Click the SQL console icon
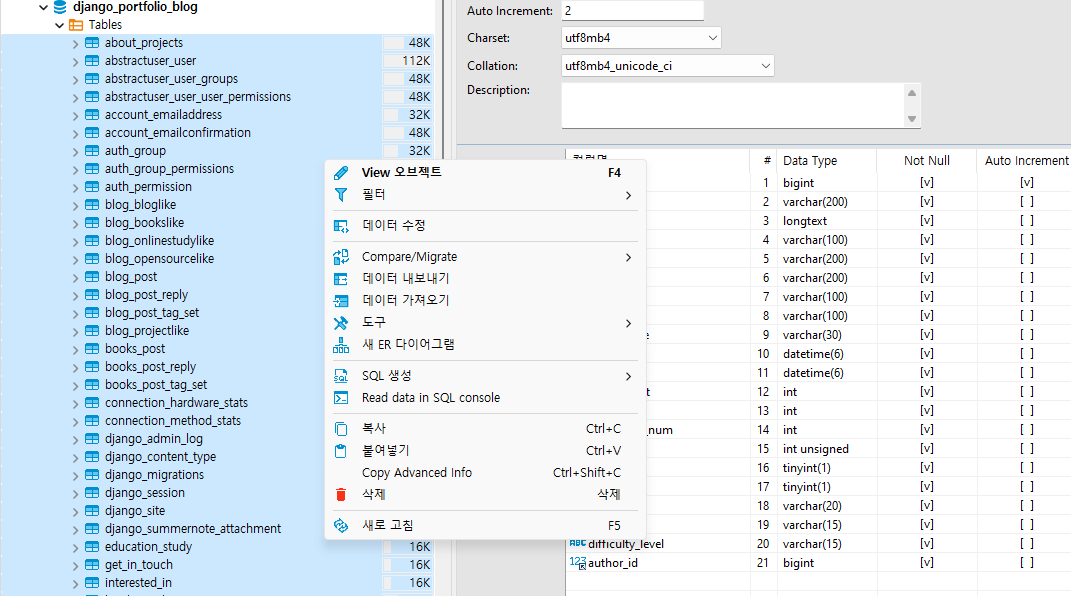The image size is (1071, 596). point(341,398)
